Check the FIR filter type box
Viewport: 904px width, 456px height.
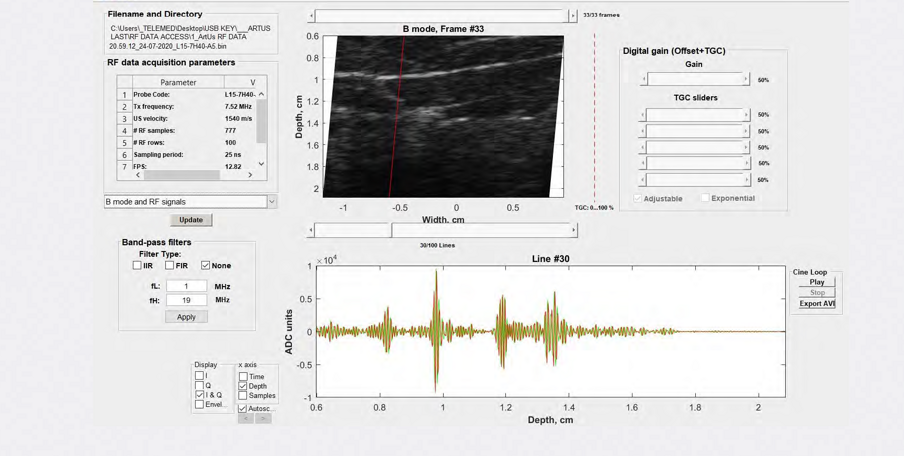[170, 266]
